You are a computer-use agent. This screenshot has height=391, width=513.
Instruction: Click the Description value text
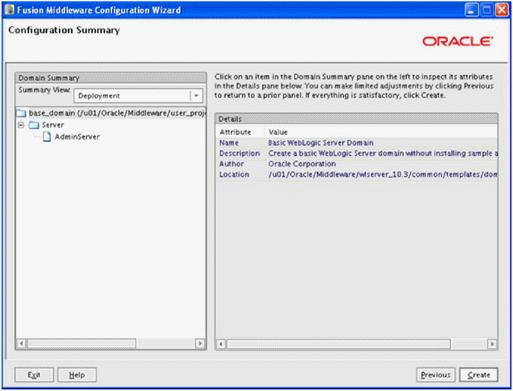click(383, 153)
